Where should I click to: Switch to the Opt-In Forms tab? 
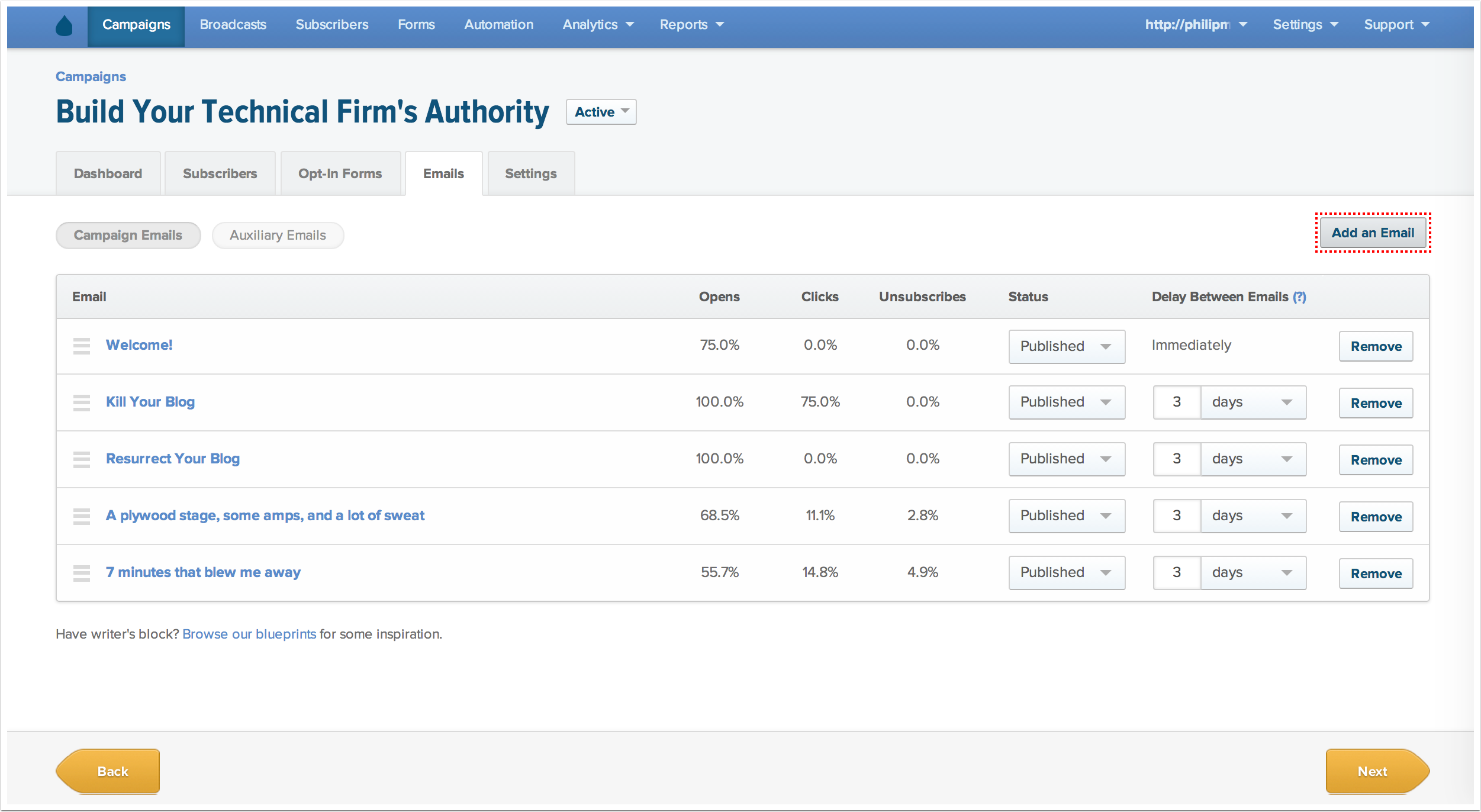tap(340, 174)
